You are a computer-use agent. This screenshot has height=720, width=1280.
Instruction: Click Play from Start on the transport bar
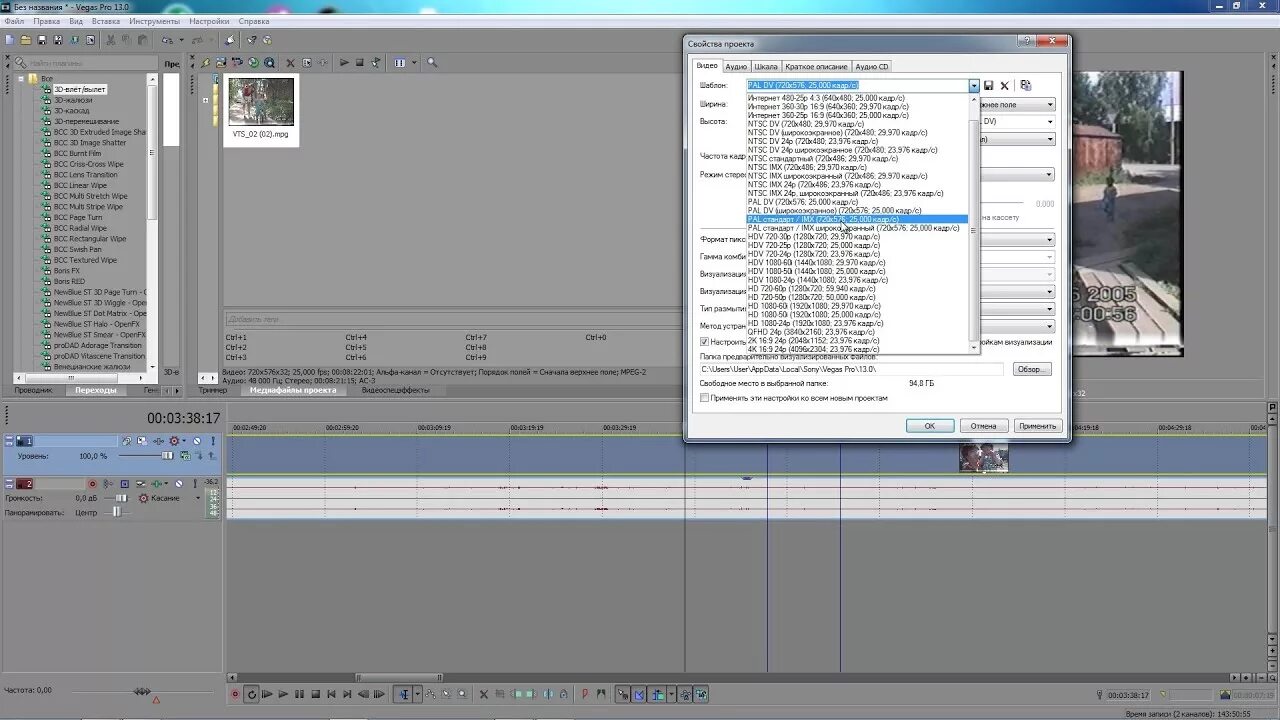pos(267,694)
